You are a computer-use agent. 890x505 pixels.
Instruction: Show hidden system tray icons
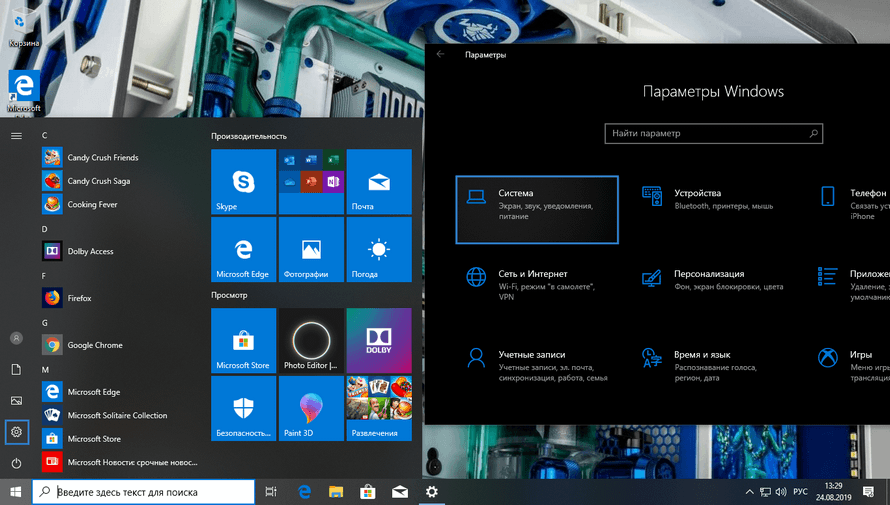749,492
